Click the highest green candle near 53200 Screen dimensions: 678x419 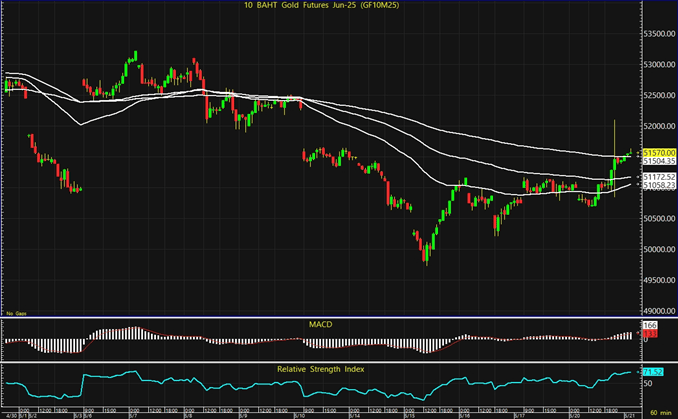tap(133, 57)
